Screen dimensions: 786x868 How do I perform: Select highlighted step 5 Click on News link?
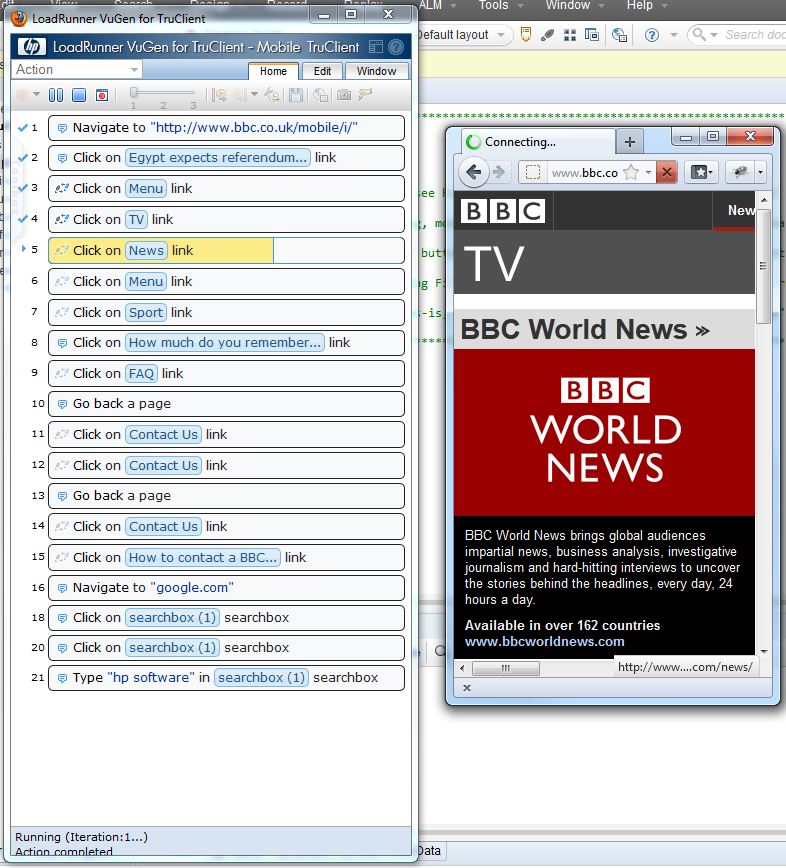click(226, 251)
